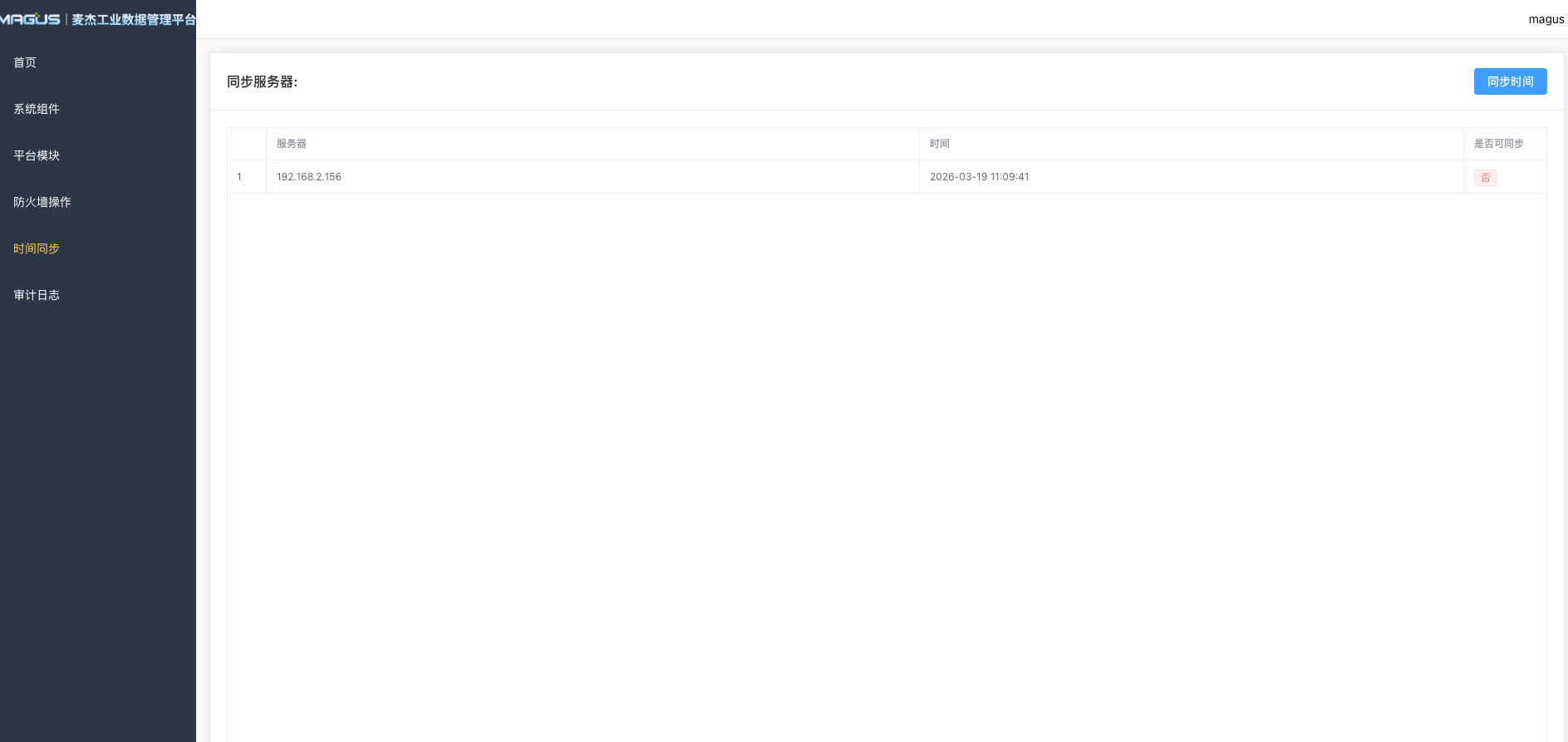Open the 系统组件 sidebar menu

[x=37, y=109]
